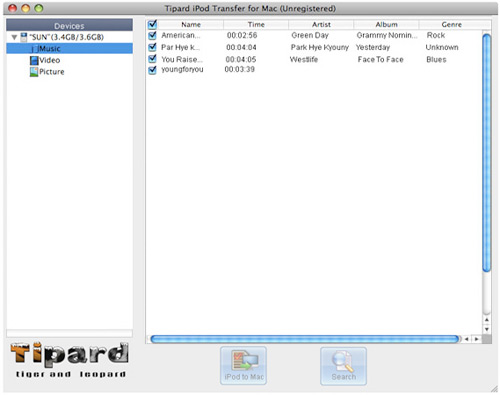Click the Grammy Nomin... album cell
Viewport: 500px width, 395px height.
pyautogui.click(x=387, y=35)
